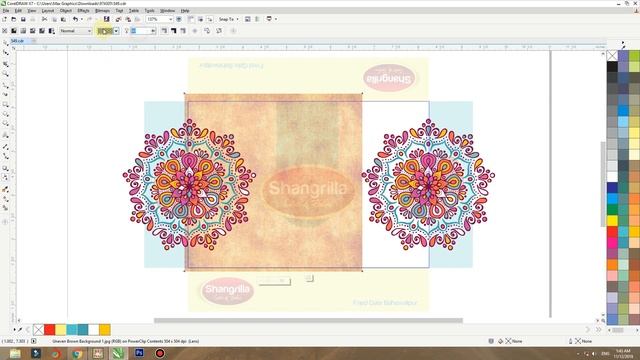640x360 pixels.
Task: Select the Crop tool
Action: coord(5,64)
